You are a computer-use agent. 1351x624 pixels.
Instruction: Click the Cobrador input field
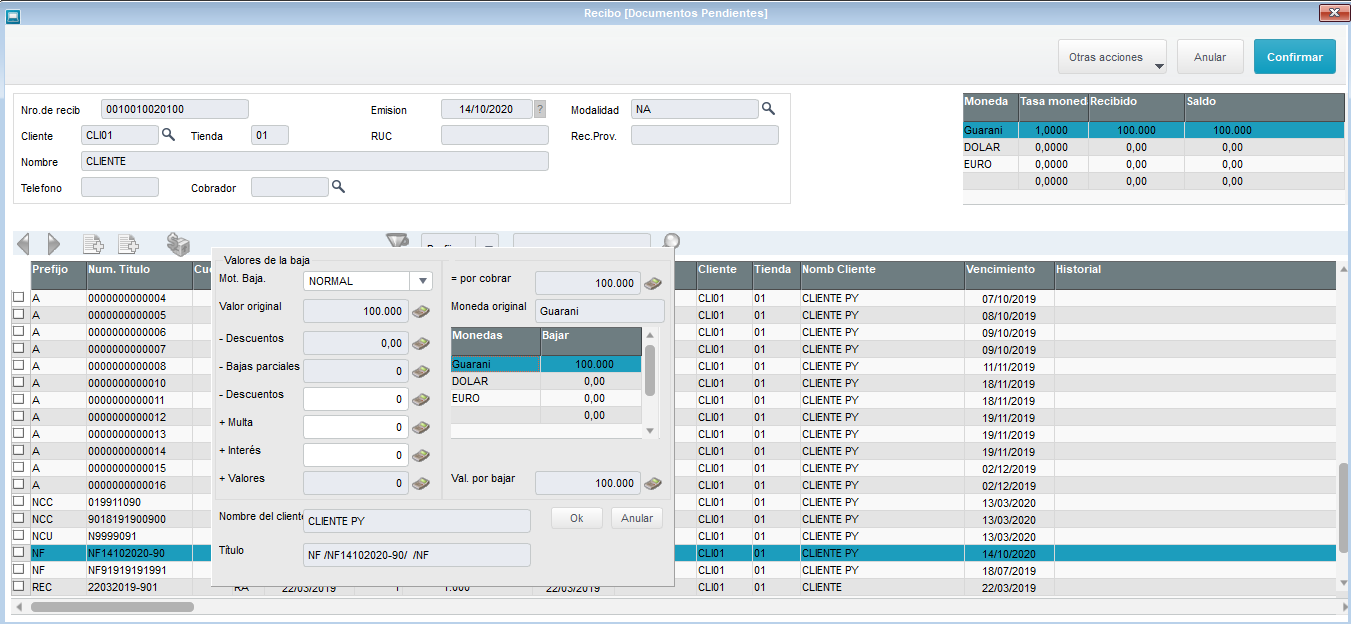coord(290,187)
